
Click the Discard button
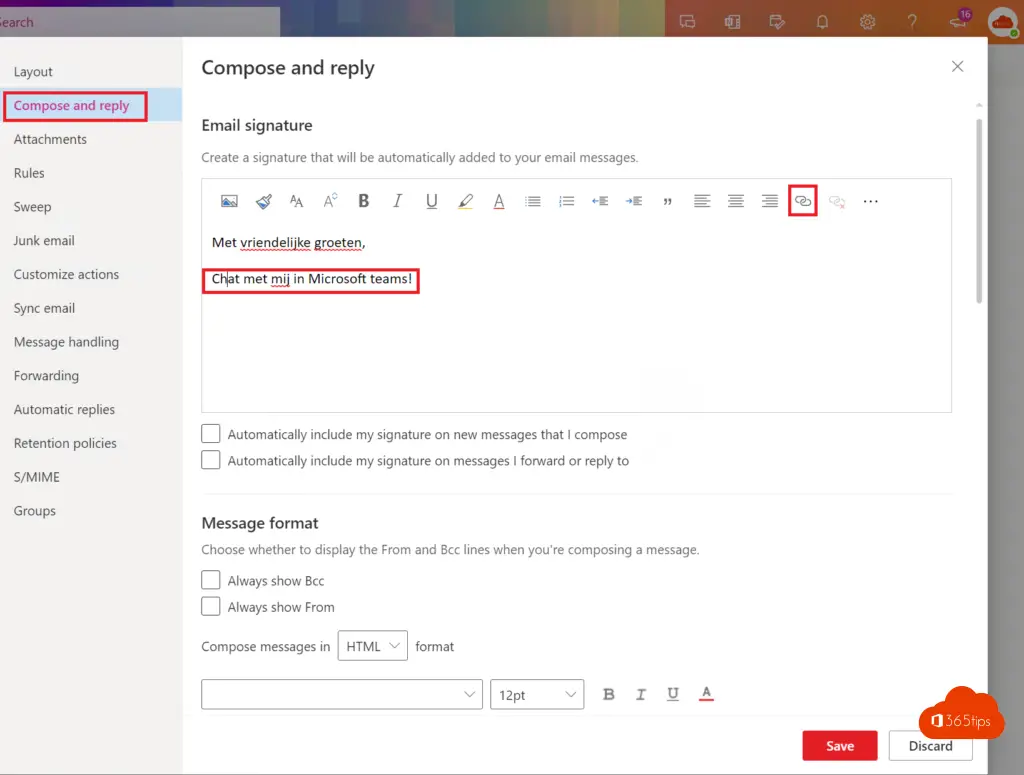[930, 746]
